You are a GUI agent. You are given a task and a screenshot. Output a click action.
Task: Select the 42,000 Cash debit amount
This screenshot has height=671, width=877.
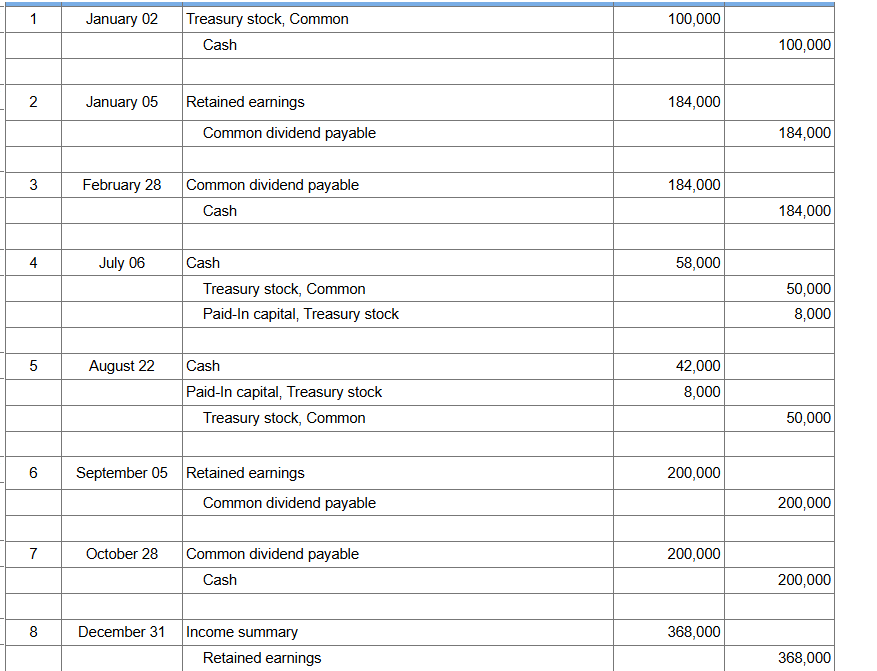tap(698, 366)
